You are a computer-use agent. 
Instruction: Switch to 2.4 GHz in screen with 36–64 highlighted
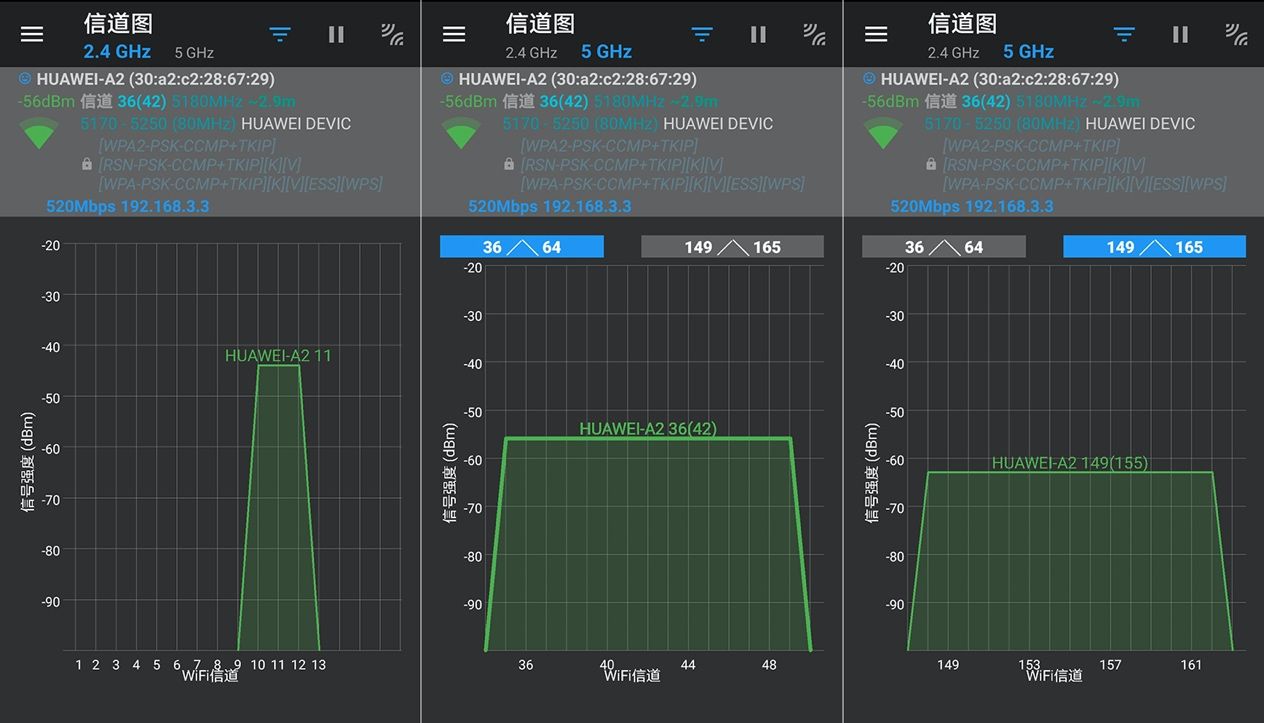click(531, 52)
